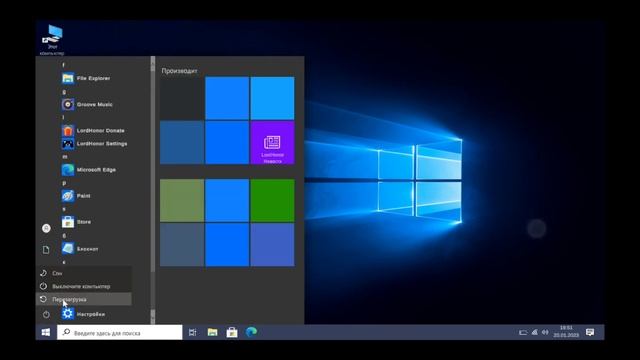Click the user account icon in Start rail
The image size is (640, 360).
[46, 228]
